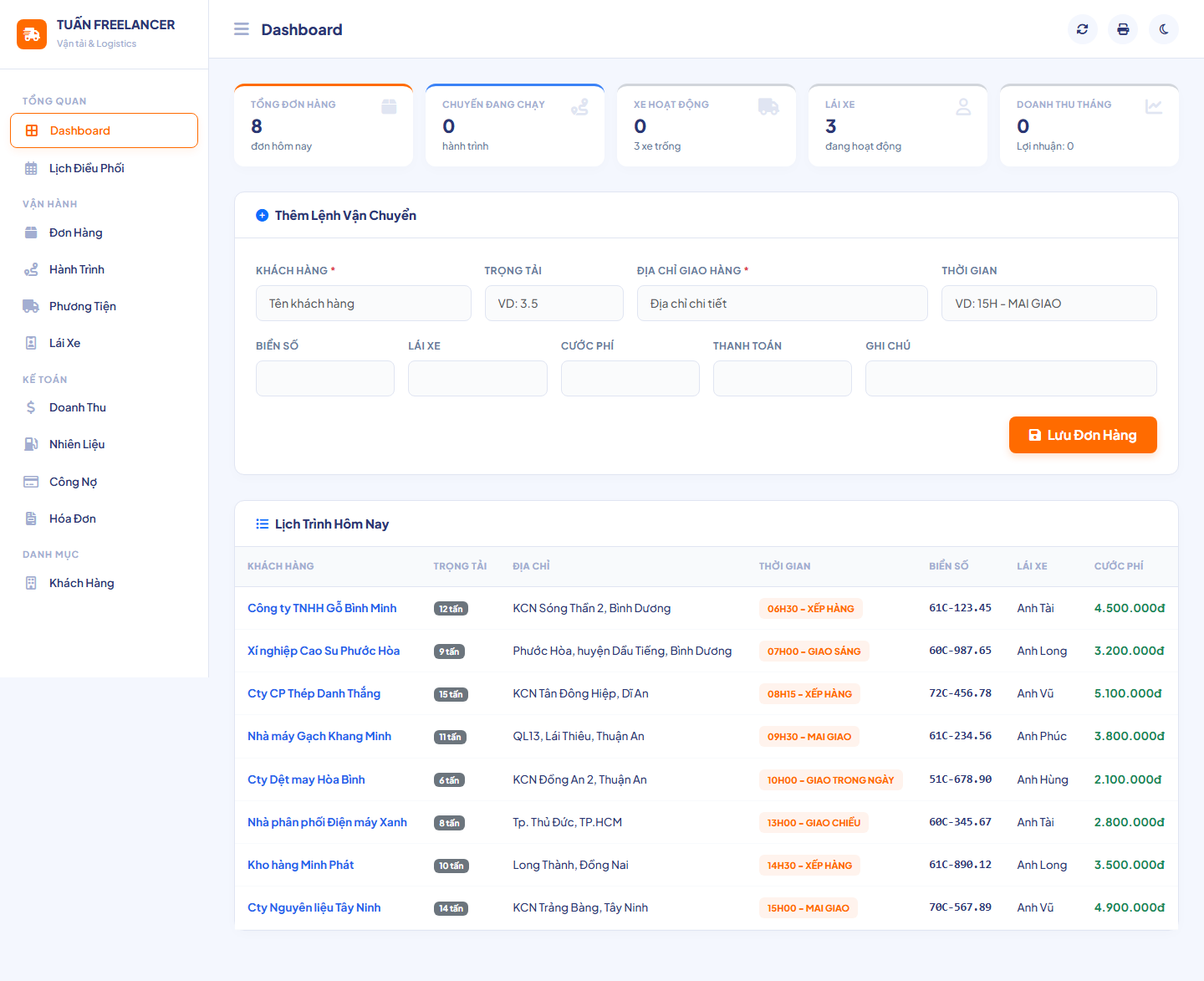Toggle dark mode moon icon
This screenshot has width=1204, height=981.
1164,29
